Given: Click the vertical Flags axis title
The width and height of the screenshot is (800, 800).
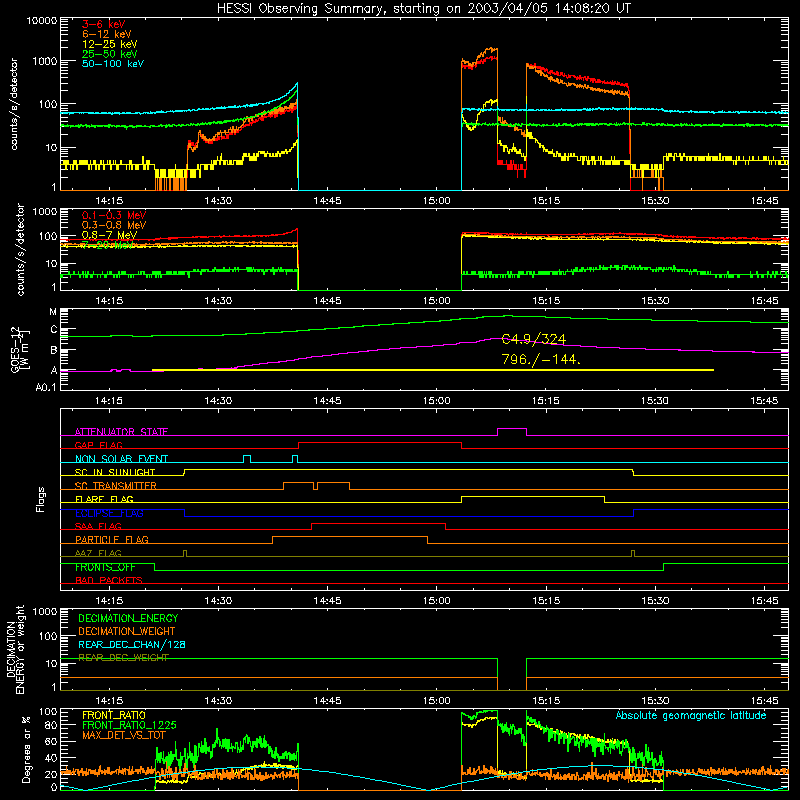Looking at the screenshot, I should 40,499.
